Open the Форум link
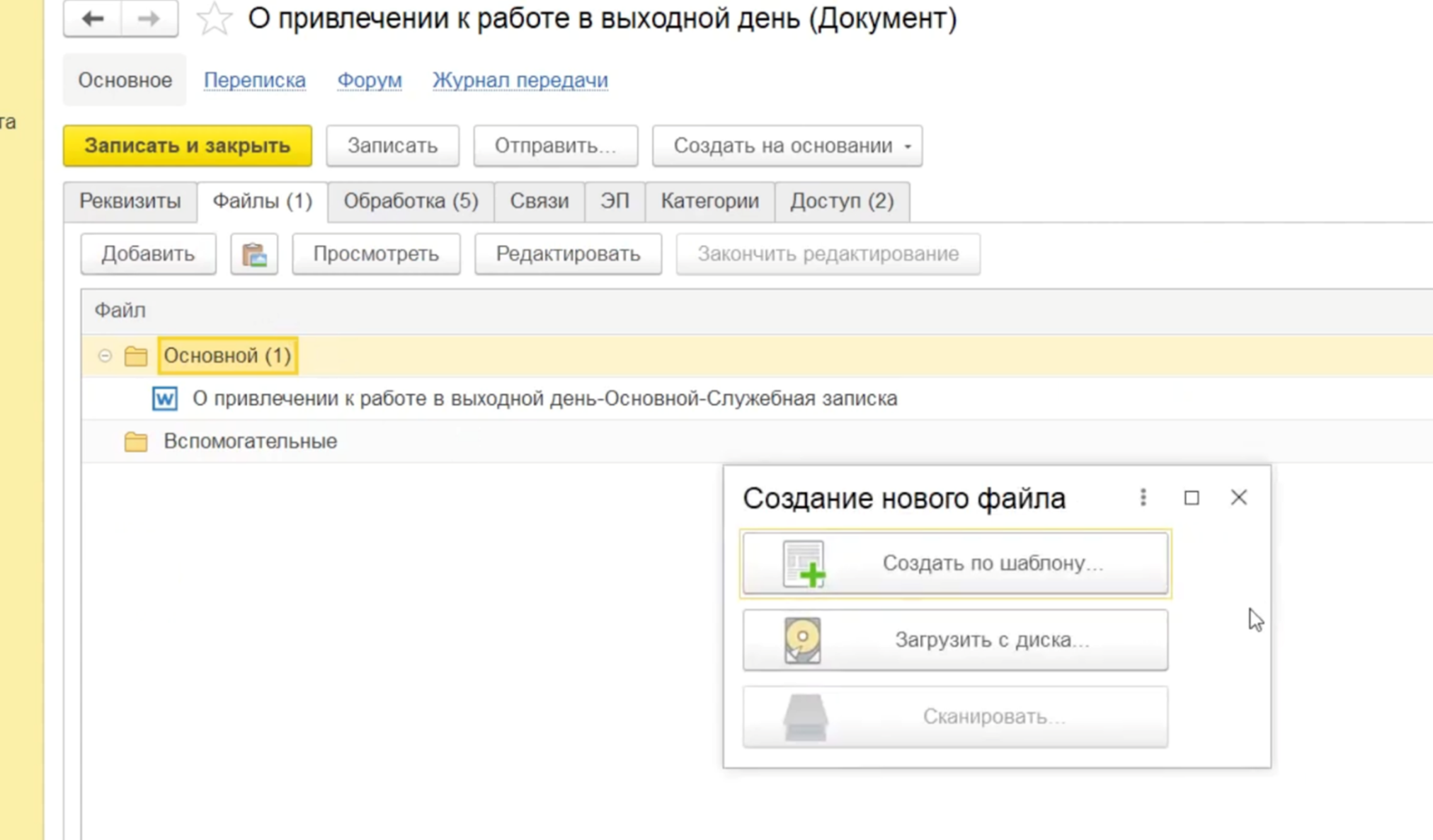 [370, 80]
